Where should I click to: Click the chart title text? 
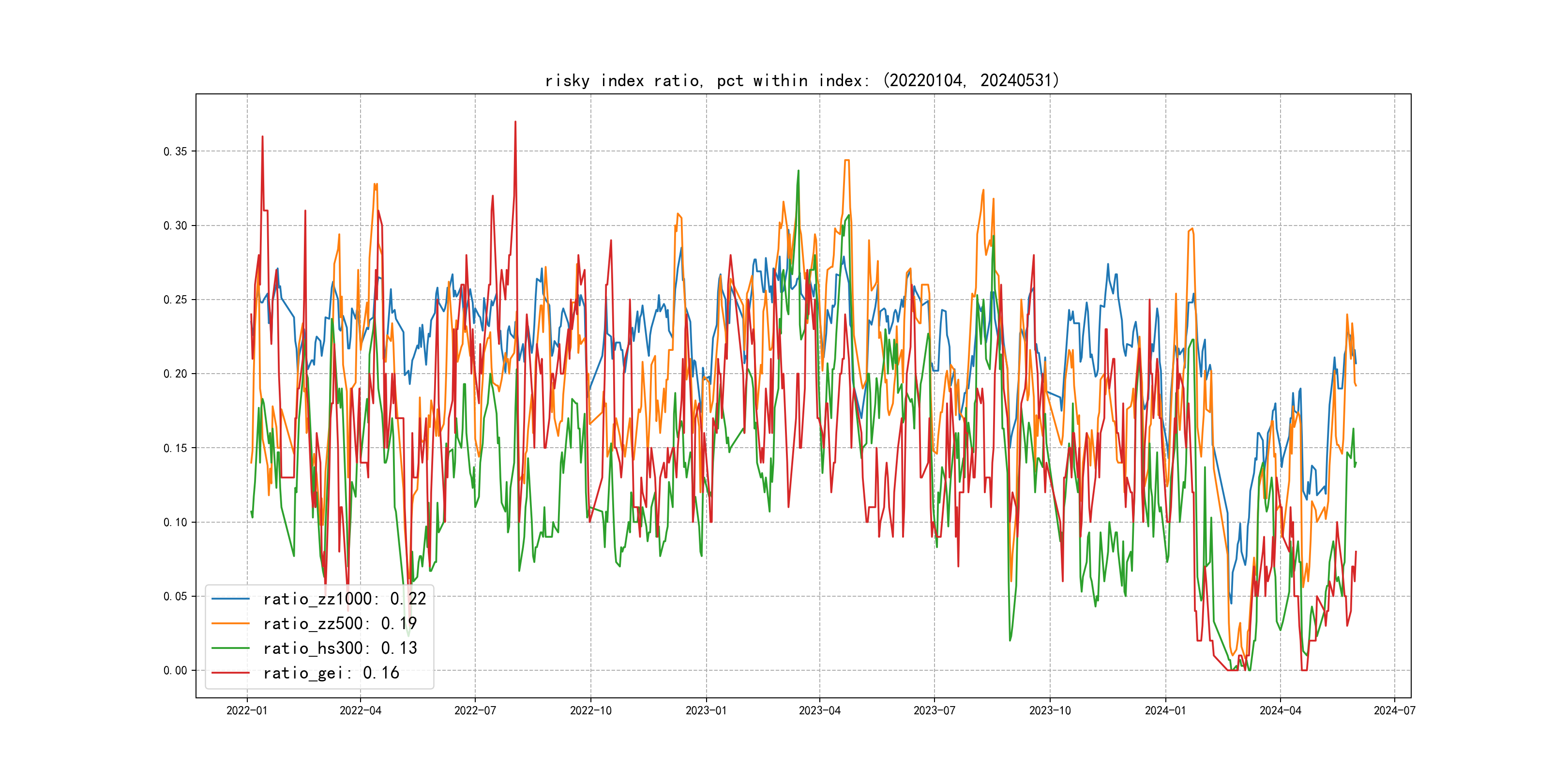pos(802,81)
